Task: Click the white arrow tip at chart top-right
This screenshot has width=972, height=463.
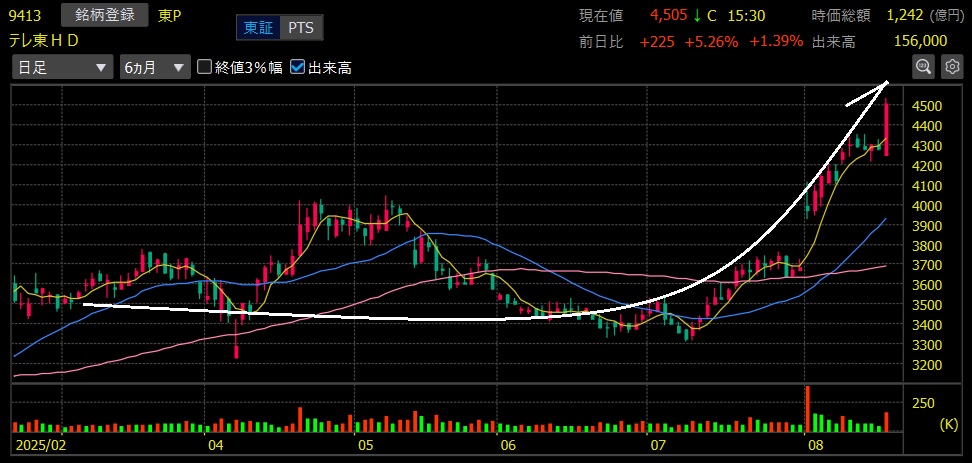Action: click(886, 83)
